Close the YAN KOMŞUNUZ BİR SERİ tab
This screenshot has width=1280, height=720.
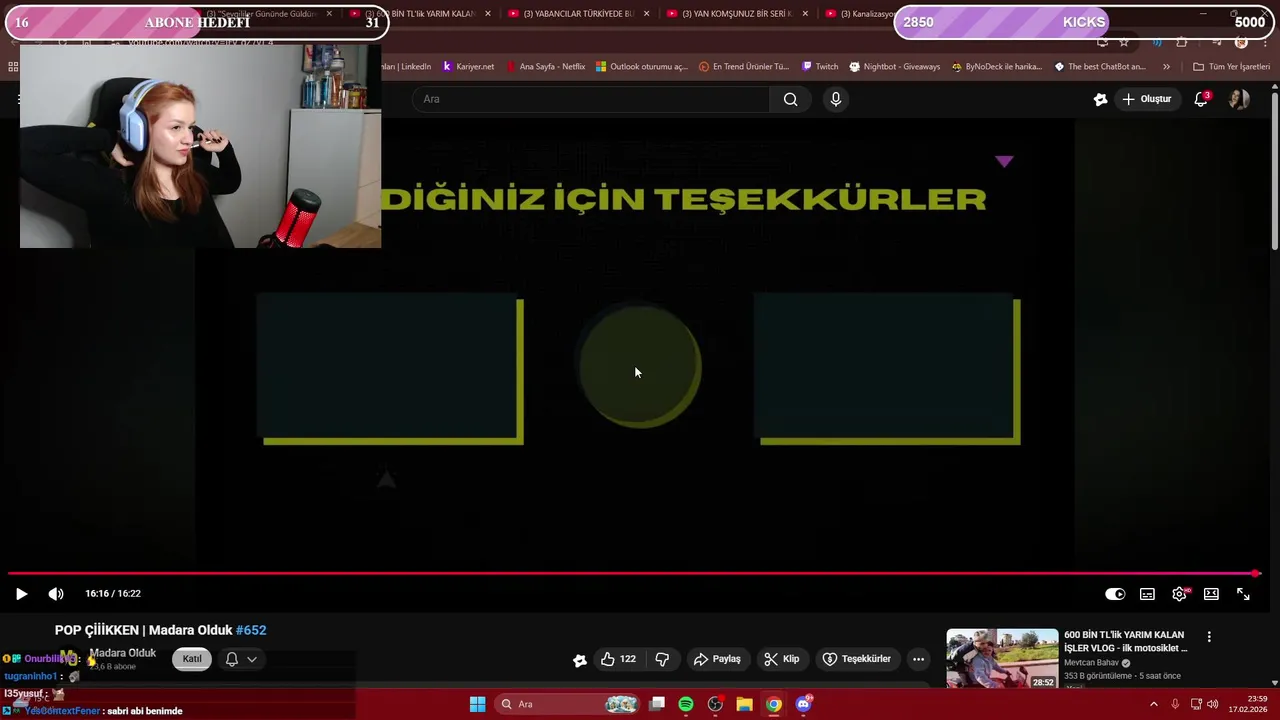805,14
